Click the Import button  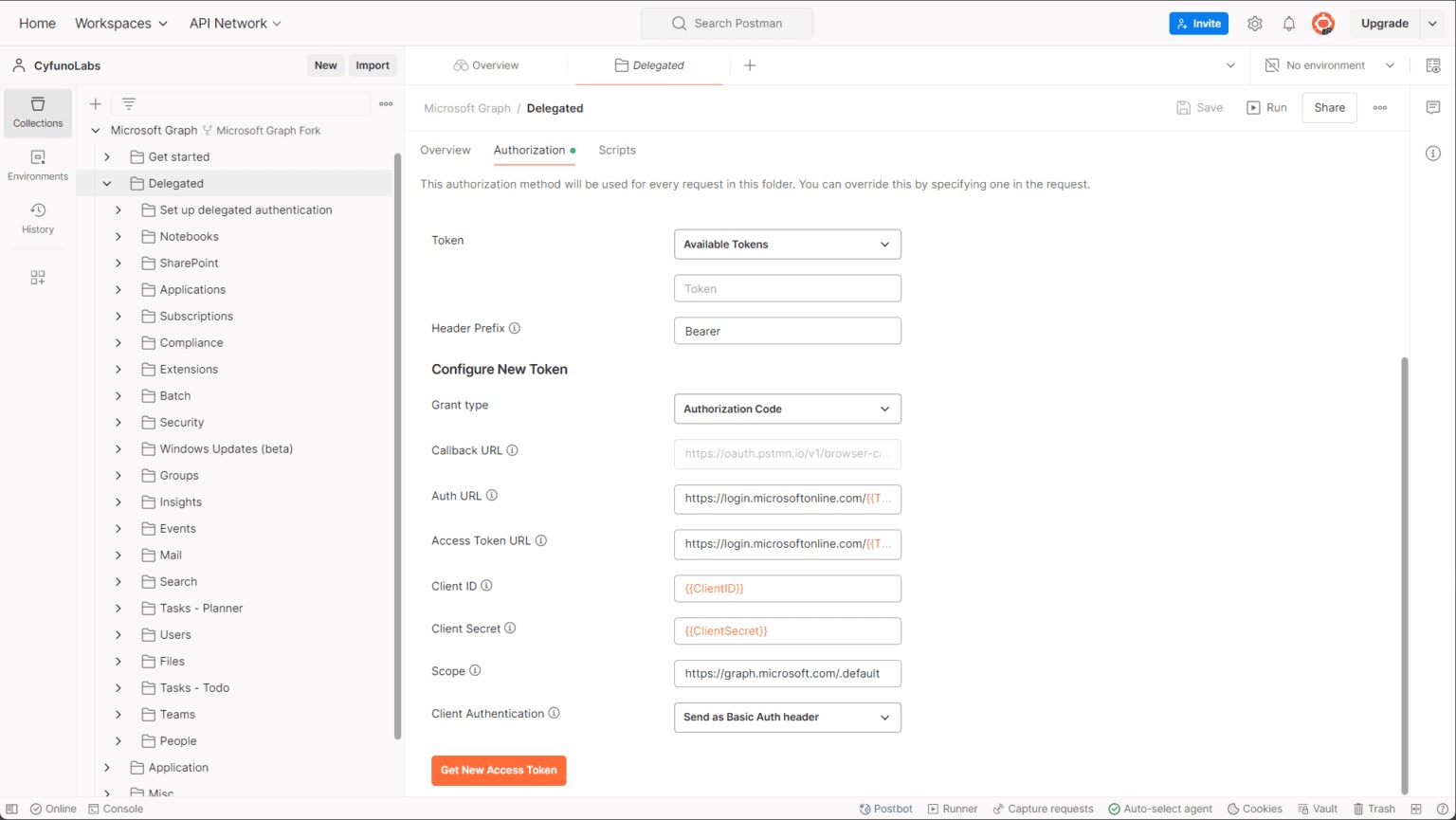click(x=373, y=65)
